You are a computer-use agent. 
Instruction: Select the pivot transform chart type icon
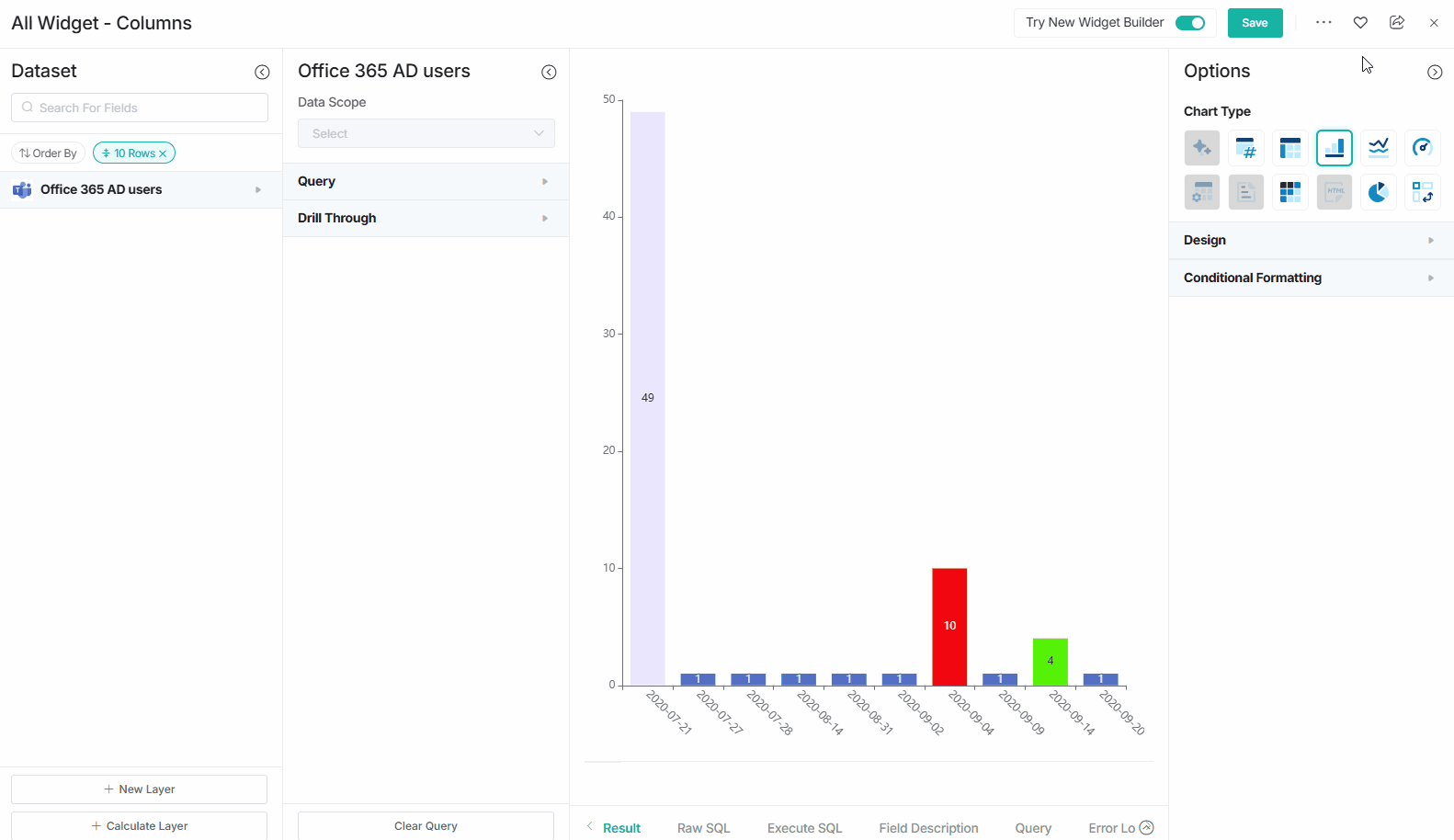pos(1422,192)
